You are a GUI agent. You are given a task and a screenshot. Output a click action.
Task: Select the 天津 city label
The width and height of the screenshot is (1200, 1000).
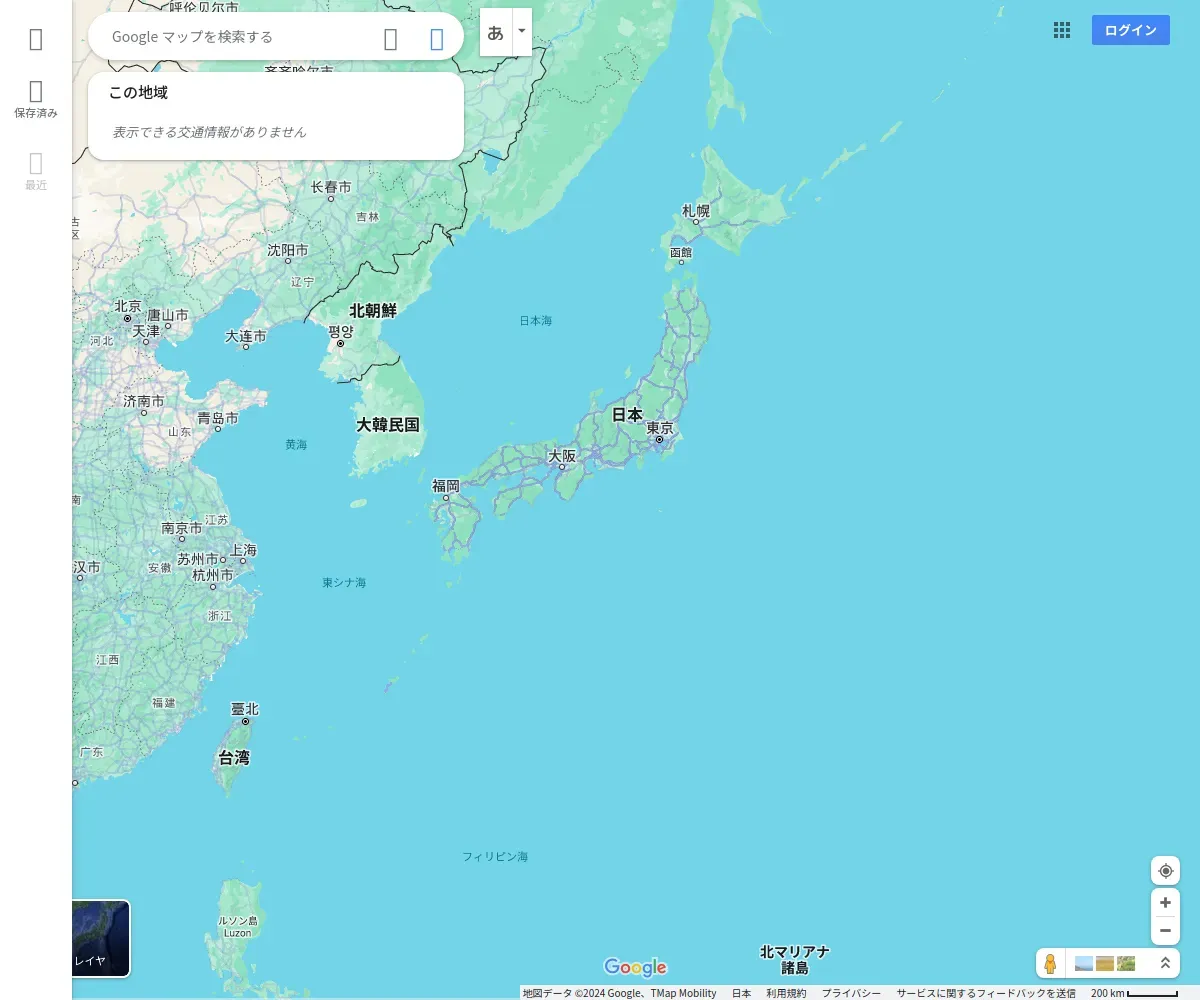[x=146, y=331]
